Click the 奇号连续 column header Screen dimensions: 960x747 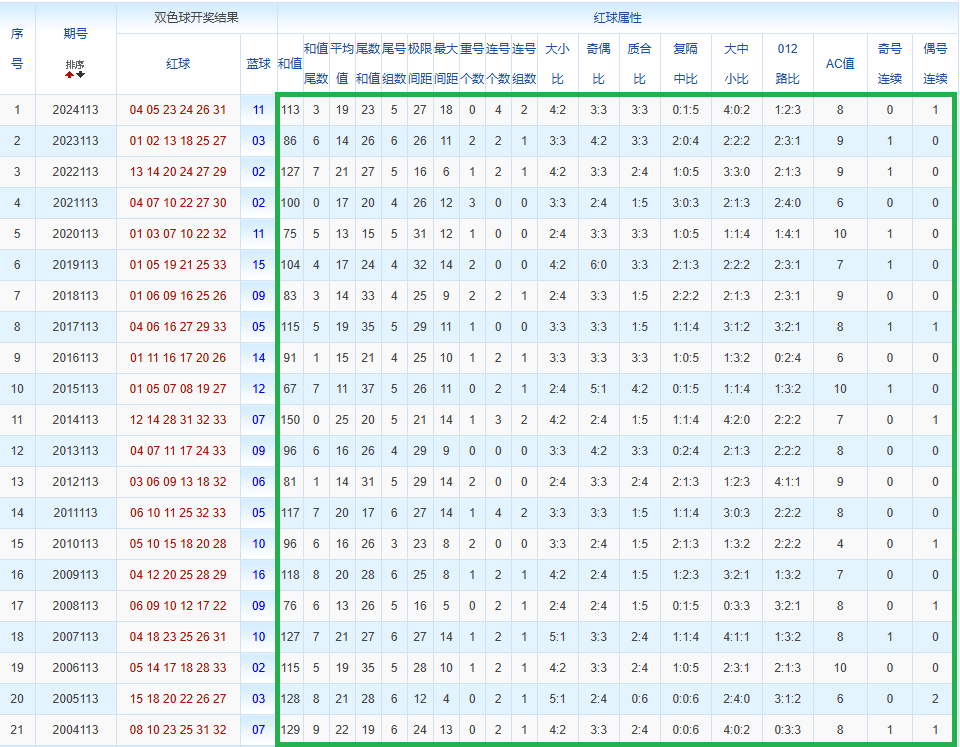click(890, 64)
